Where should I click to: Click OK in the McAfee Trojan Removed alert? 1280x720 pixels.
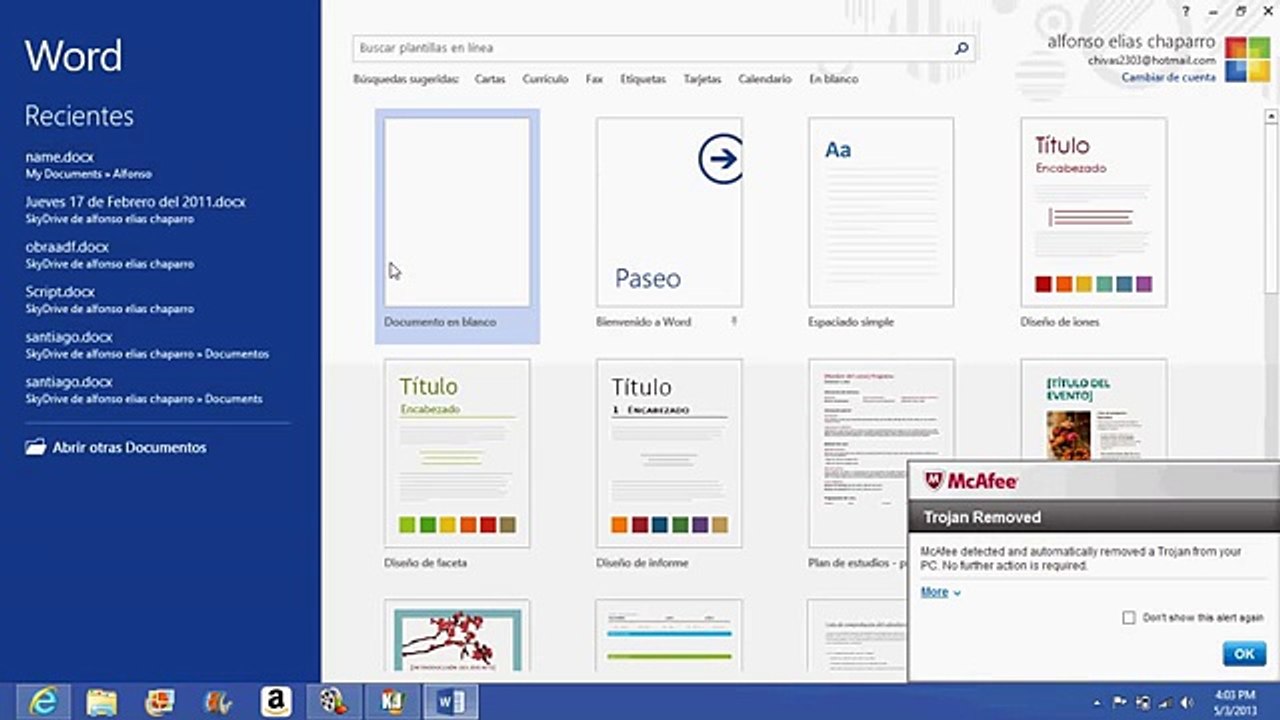[x=1244, y=654]
